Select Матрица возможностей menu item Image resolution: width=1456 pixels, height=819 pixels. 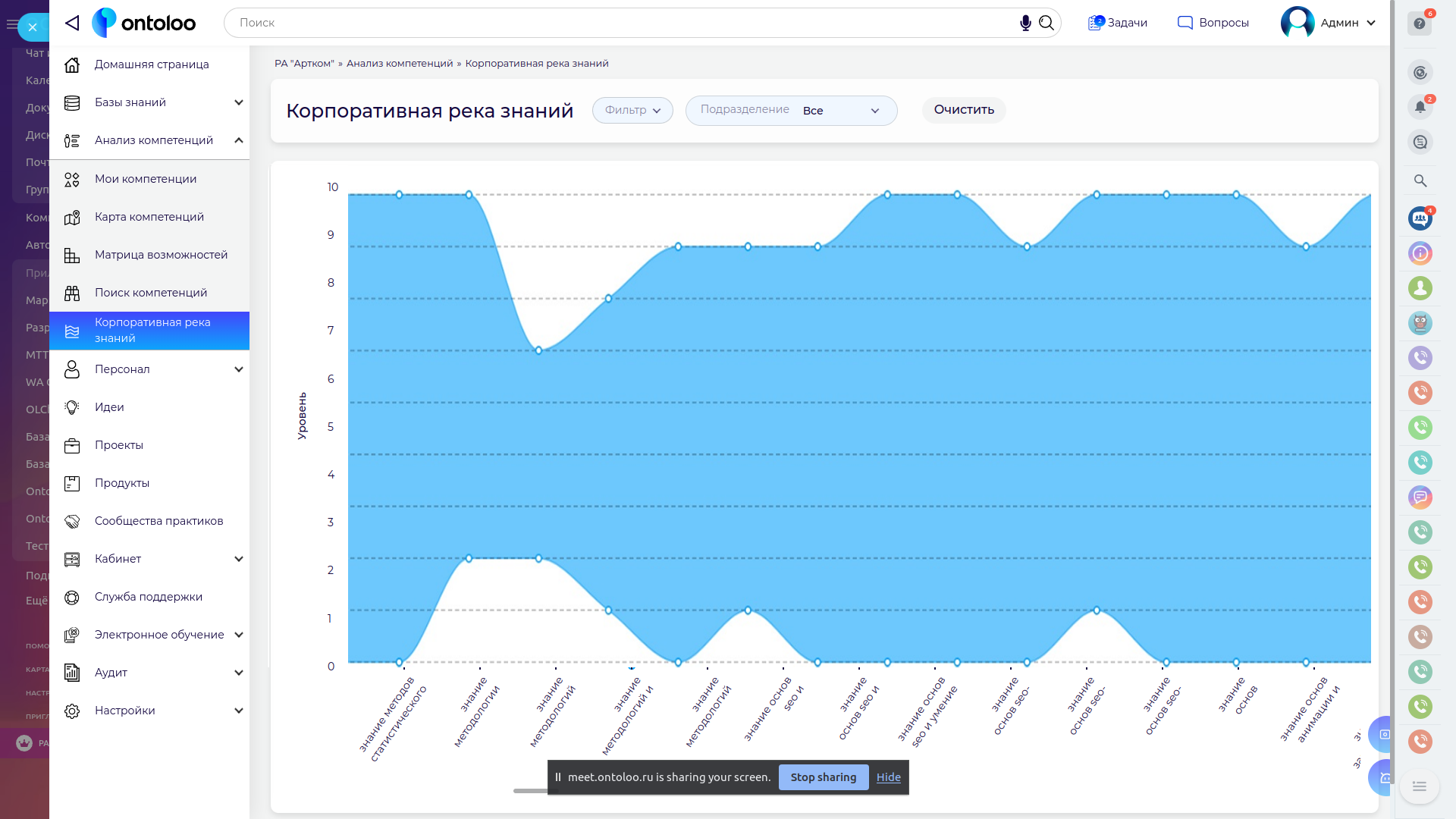click(x=161, y=255)
